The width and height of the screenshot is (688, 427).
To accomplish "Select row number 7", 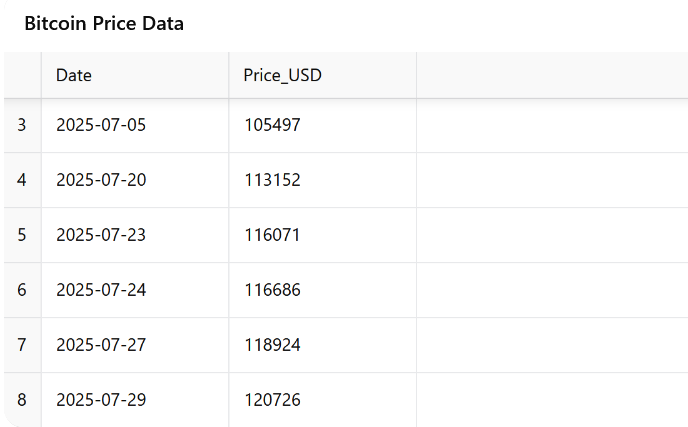I will coord(22,344).
